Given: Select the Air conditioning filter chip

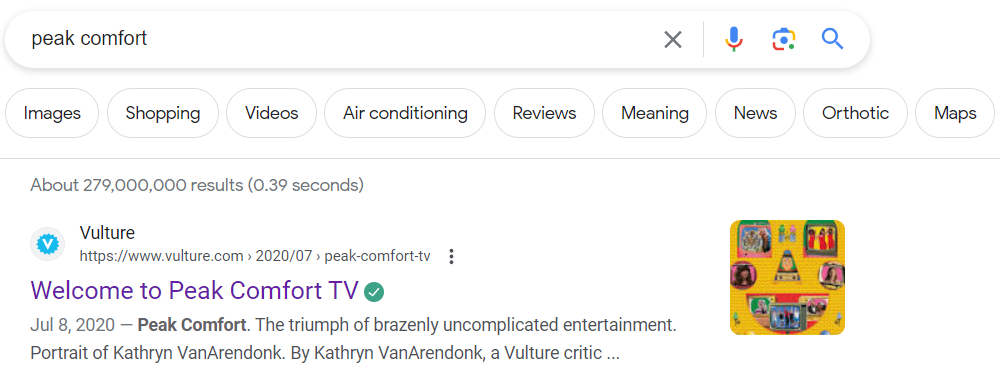Looking at the screenshot, I should [x=405, y=114].
